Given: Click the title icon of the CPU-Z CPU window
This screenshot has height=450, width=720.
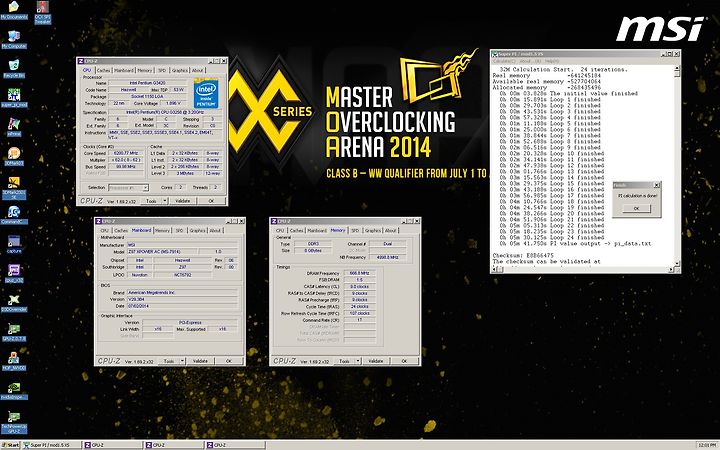Looking at the screenshot, I should [81, 61].
